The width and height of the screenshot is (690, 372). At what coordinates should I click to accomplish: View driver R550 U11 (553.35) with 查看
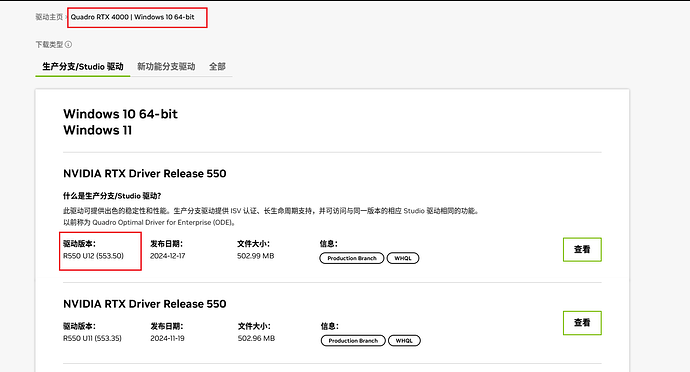tap(582, 323)
